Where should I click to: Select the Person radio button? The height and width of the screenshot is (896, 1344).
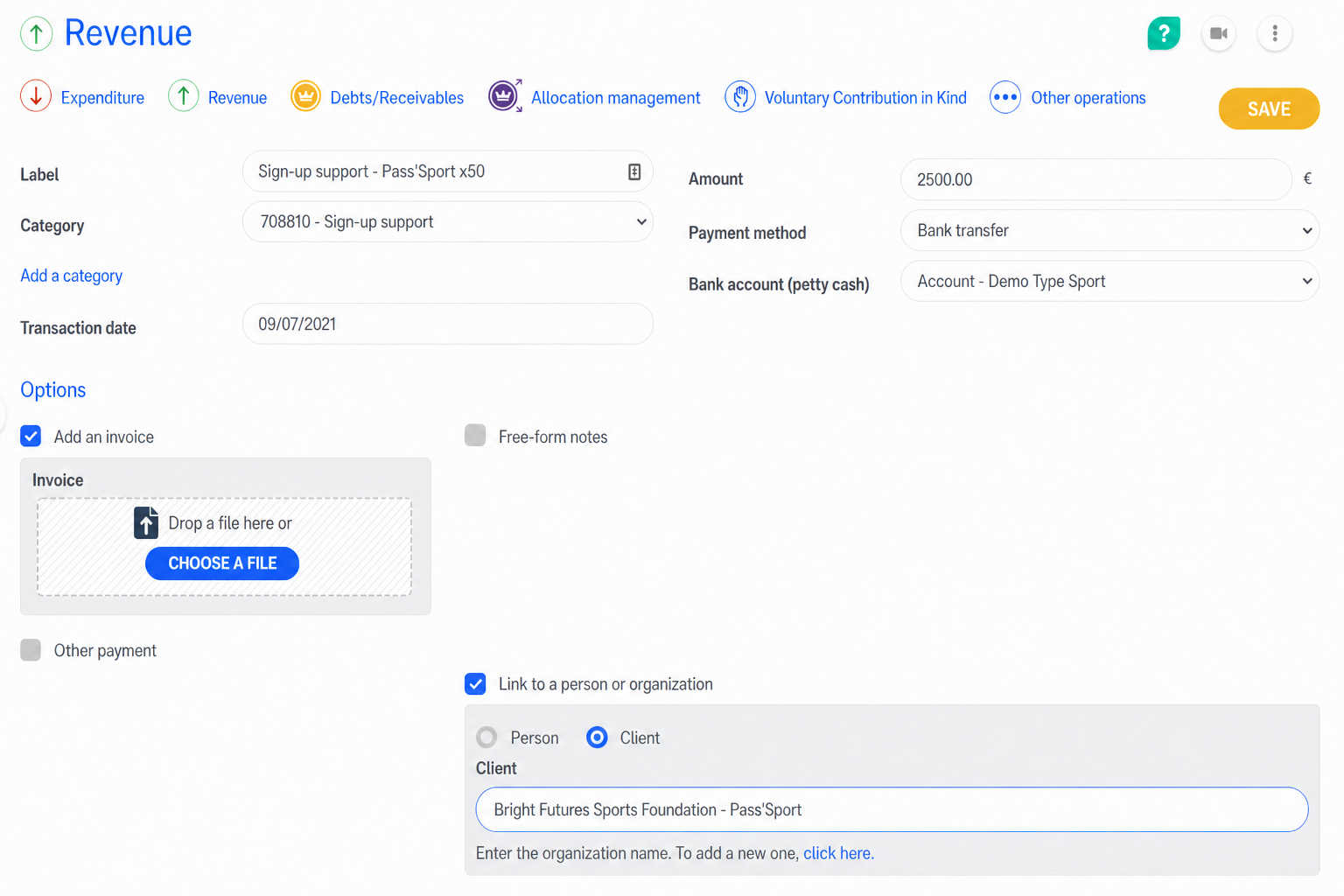pos(487,737)
